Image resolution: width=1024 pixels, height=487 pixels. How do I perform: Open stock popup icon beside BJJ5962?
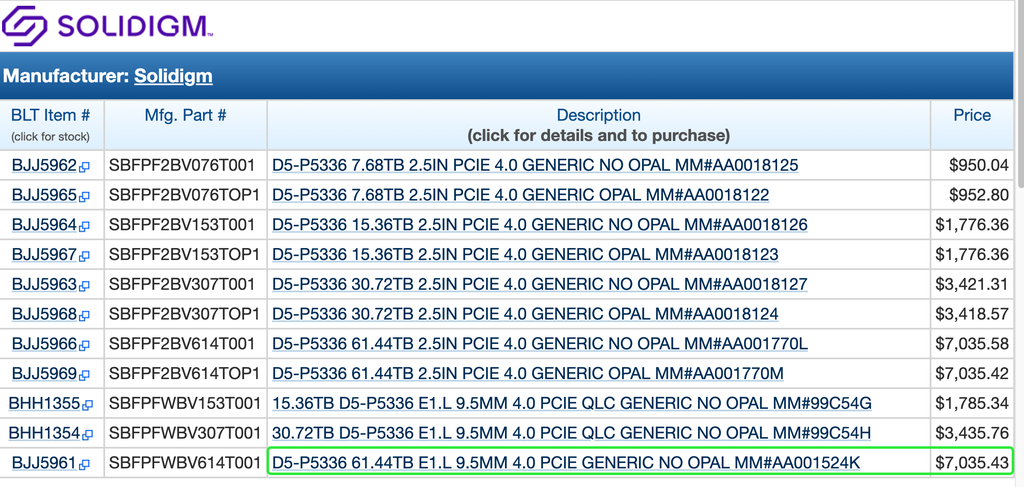[x=84, y=167]
